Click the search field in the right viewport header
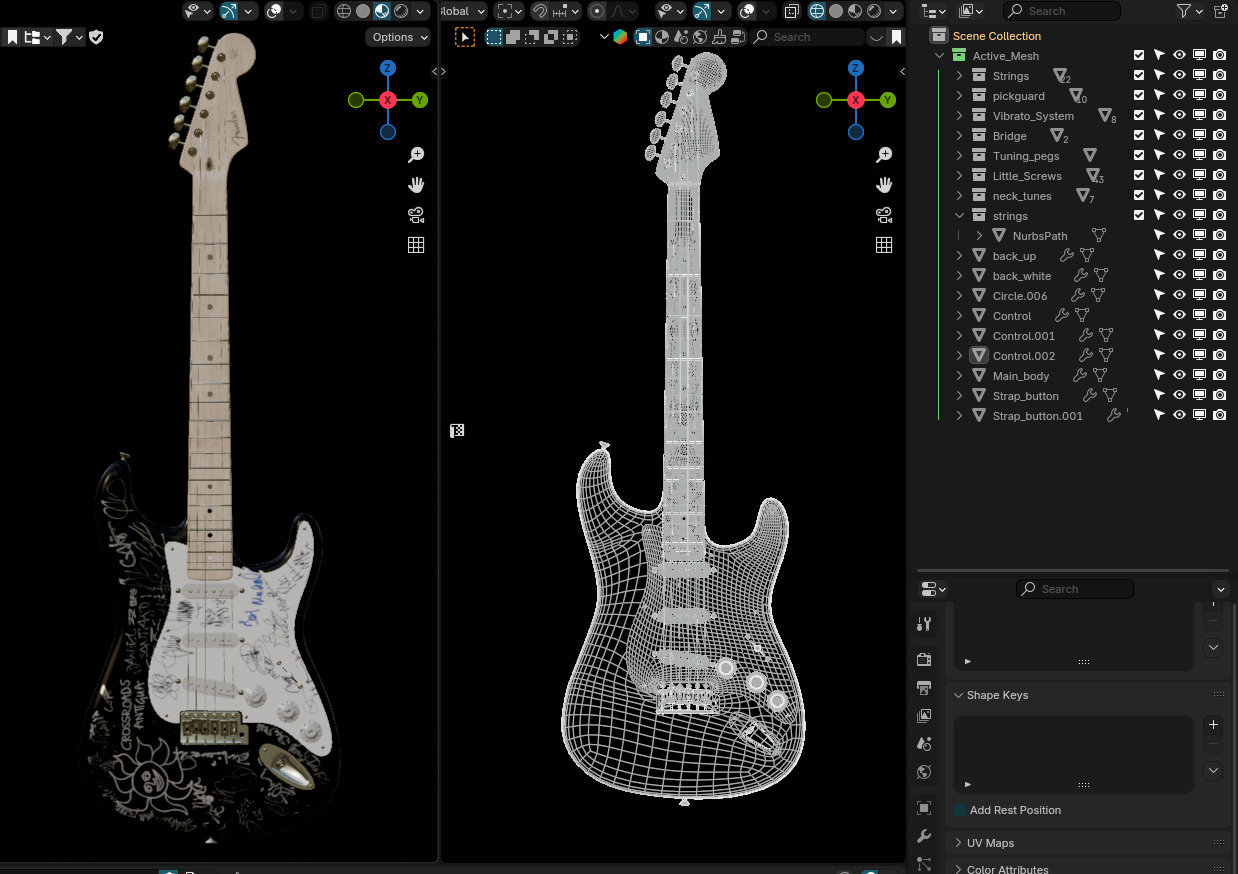Image resolution: width=1238 pixels, height=874 pixels. pos(807,37)
